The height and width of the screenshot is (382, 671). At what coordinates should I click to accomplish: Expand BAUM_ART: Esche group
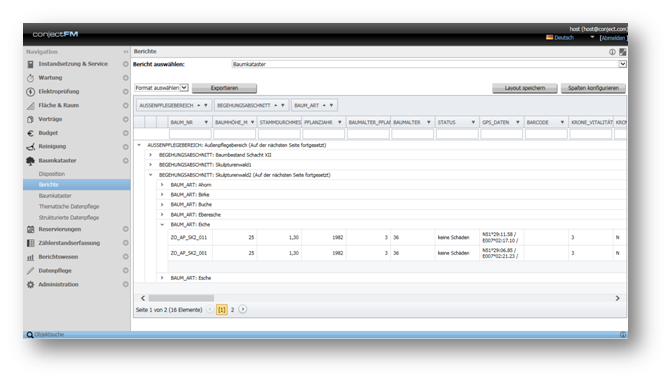pos(162,278)
